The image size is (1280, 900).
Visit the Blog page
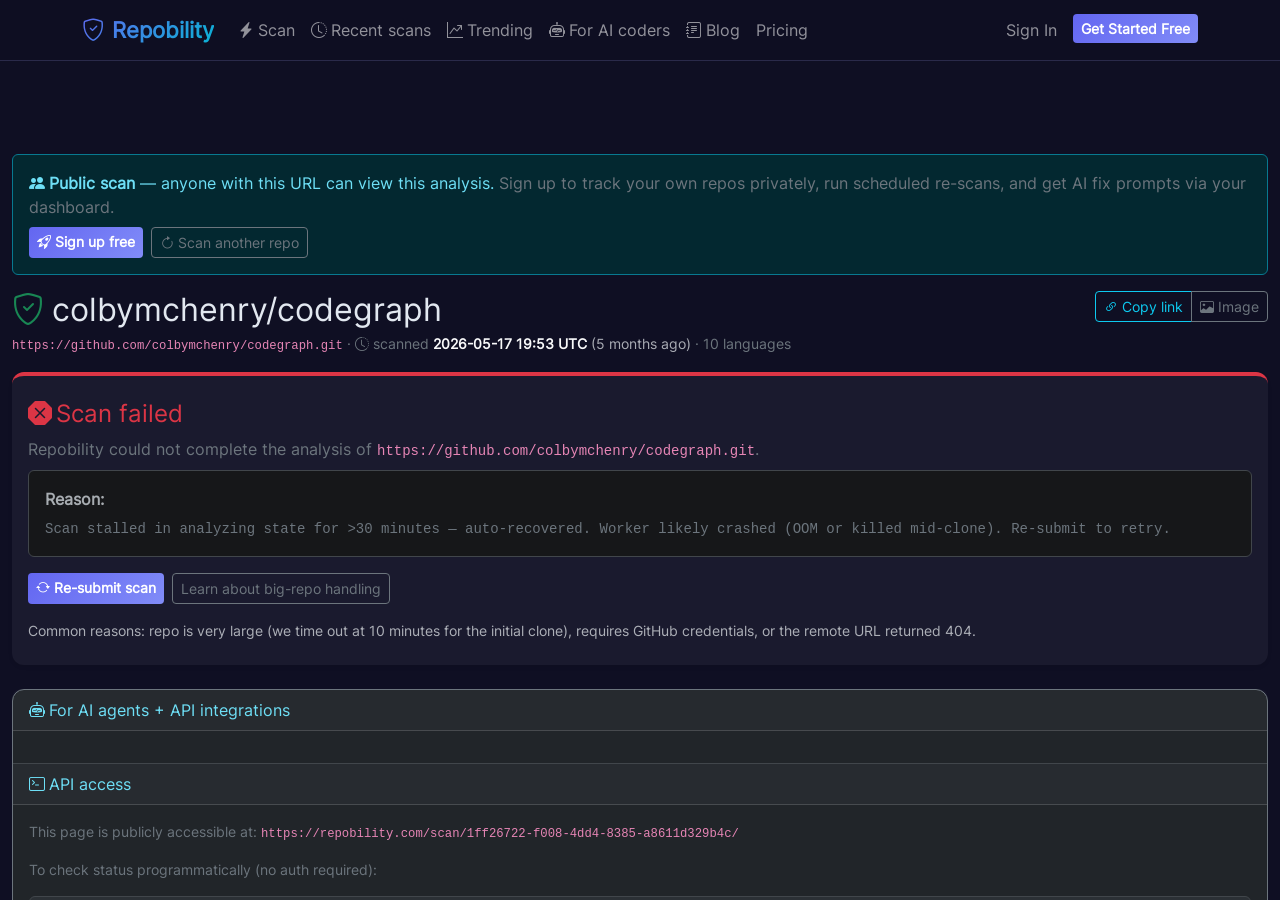tap(713, 30)
